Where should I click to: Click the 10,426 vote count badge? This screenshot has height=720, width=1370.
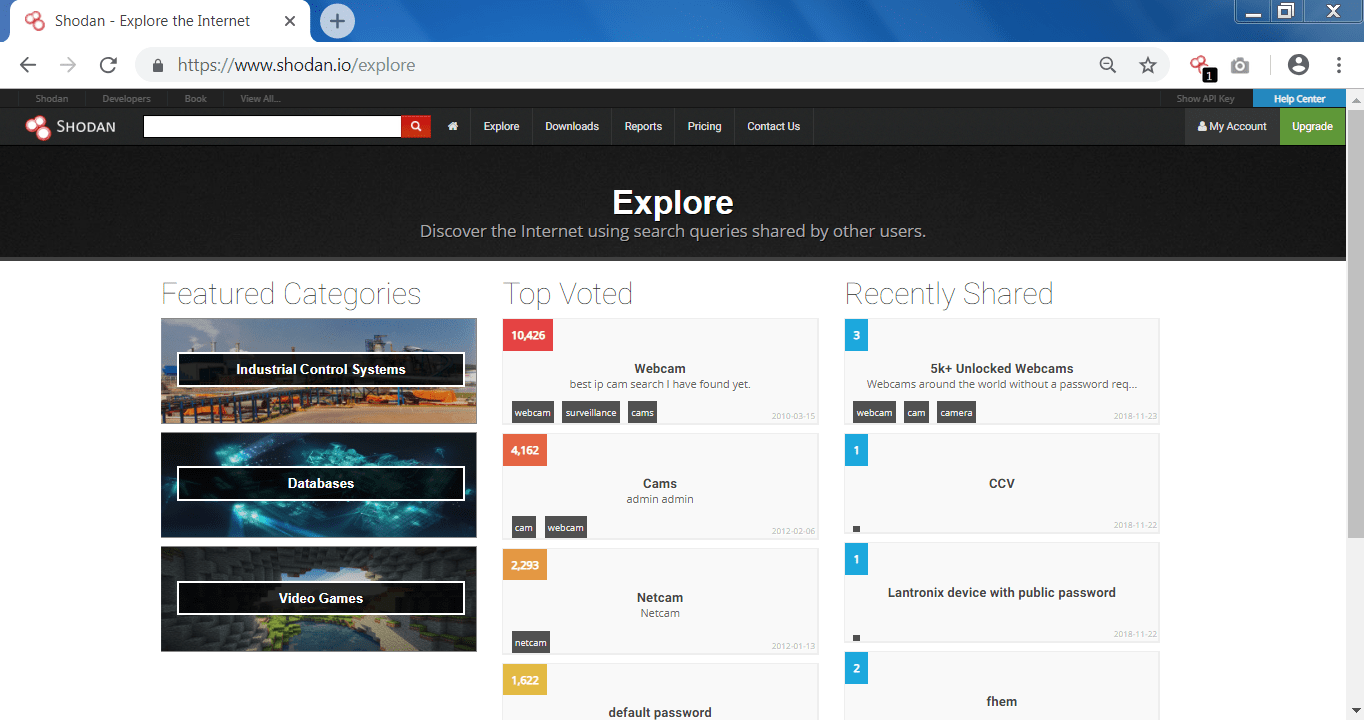coord(528,335)
